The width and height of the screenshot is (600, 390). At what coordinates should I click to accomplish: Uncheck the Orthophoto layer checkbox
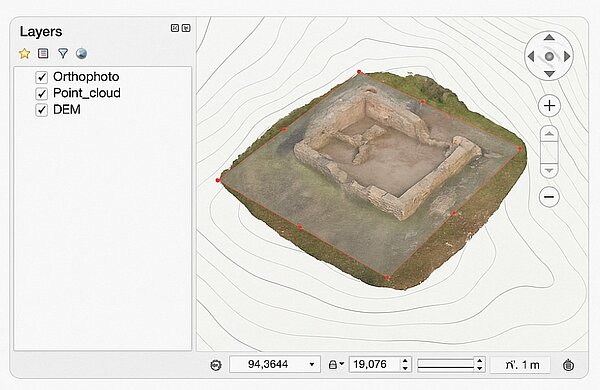pyautogui.click(x=41, y=77)
